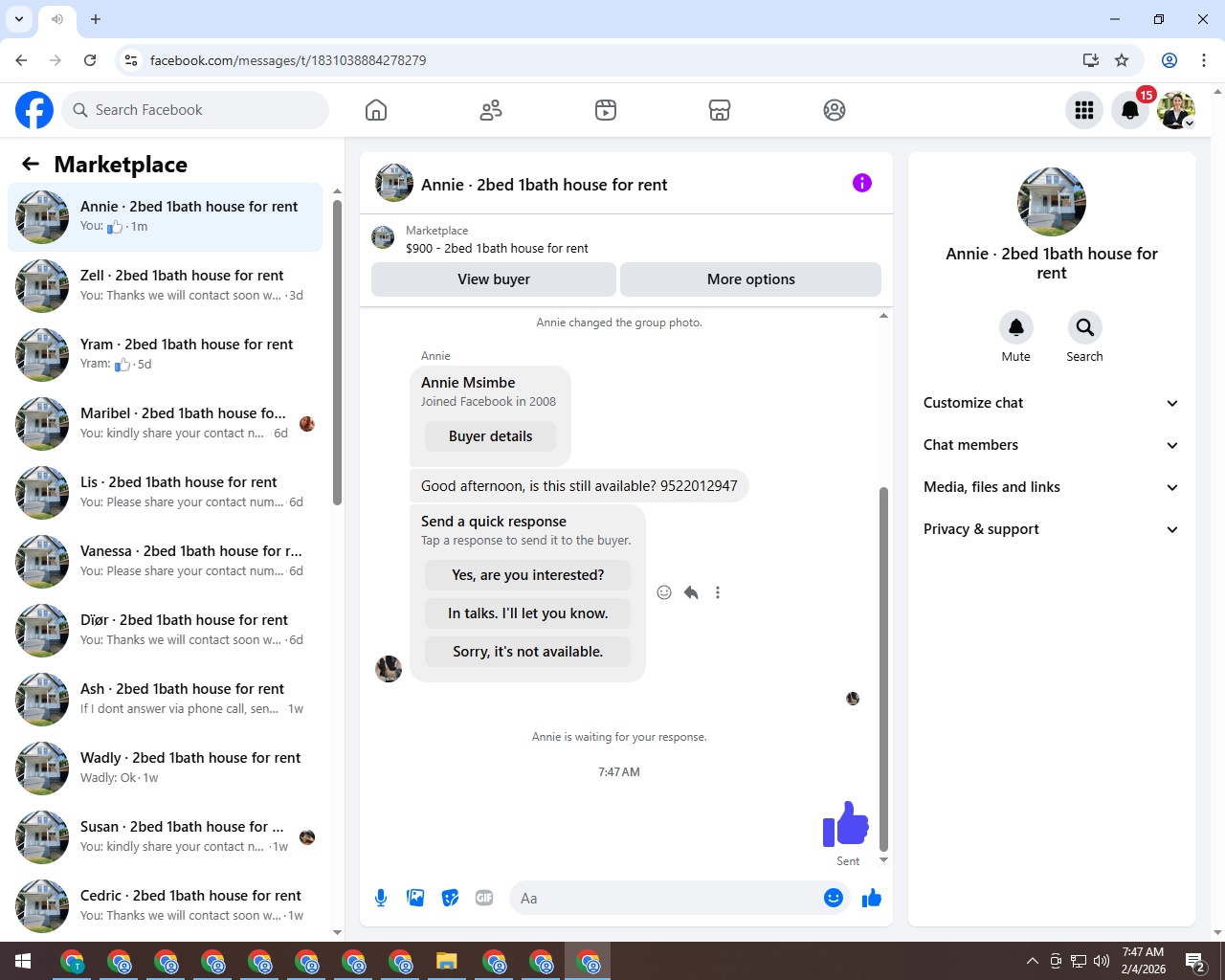Click the back arrow beside Marketplace

point(31,164)
